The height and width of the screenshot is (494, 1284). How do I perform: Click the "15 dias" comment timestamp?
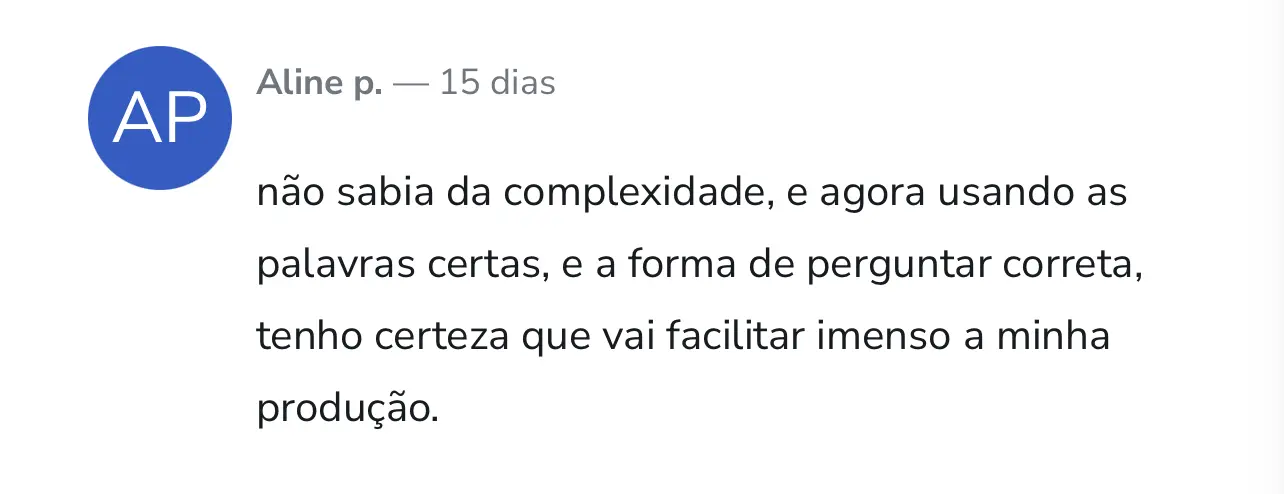[x=497, y=82]
